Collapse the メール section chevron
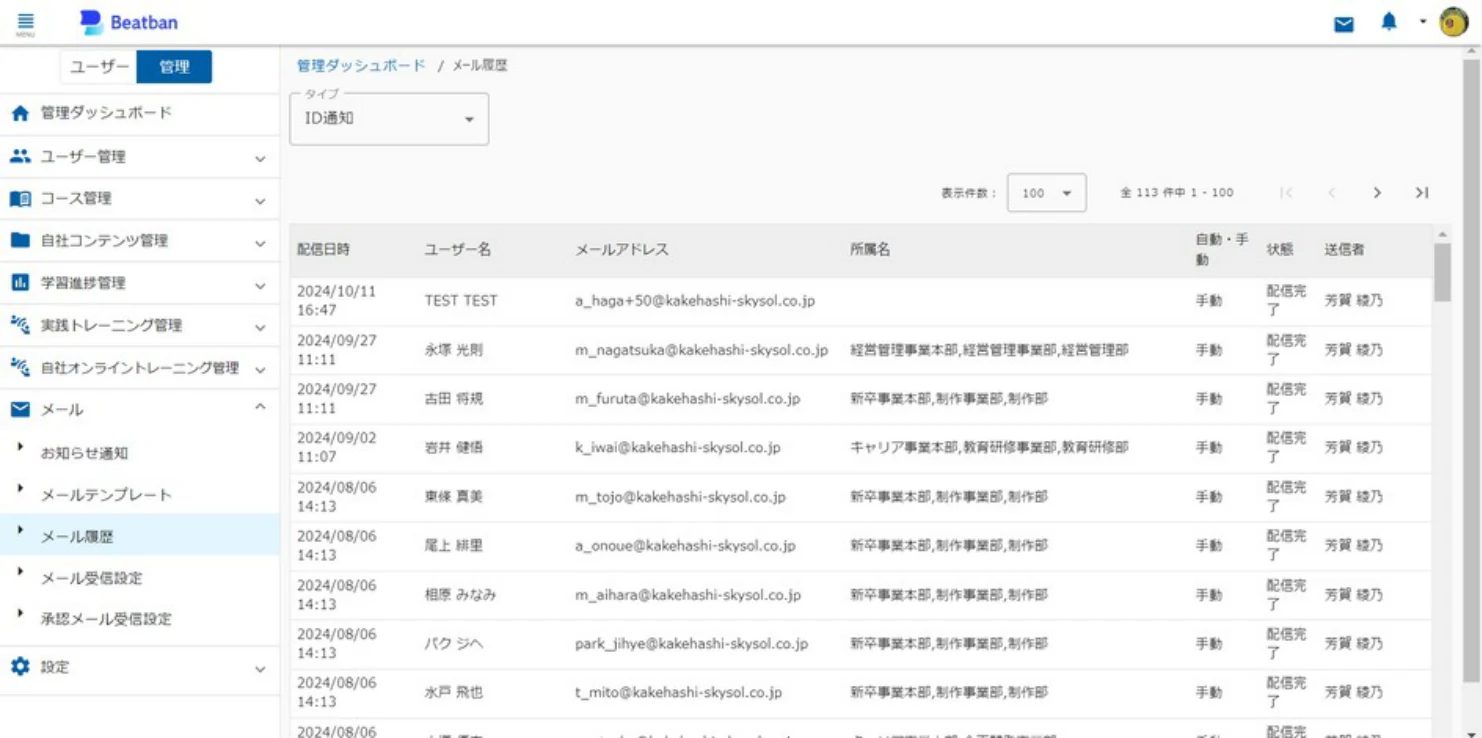Image resolution: width=1482 pixels, height=738 pixels. 260,408
